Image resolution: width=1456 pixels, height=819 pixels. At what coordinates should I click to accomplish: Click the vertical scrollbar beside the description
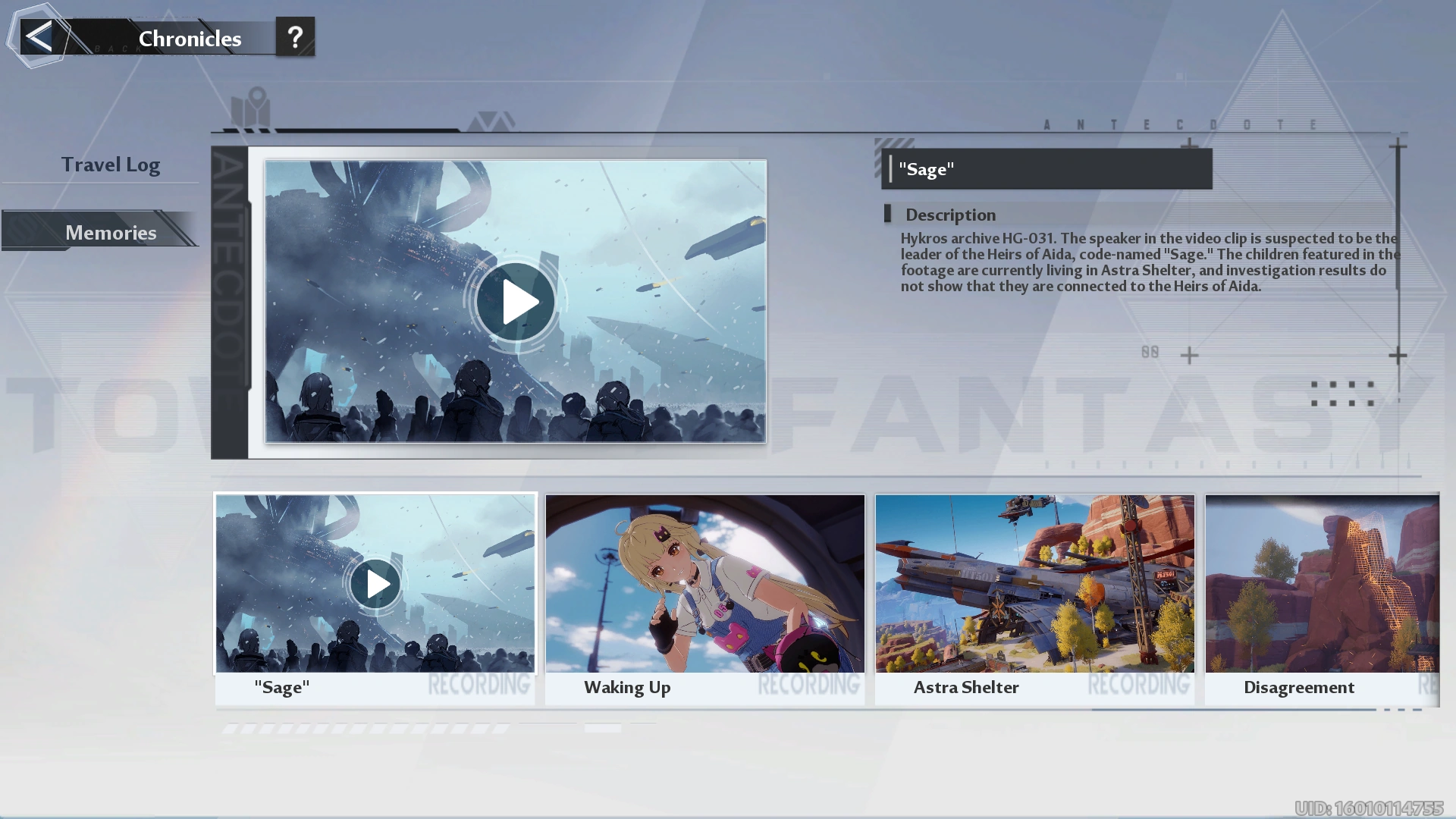click(x=1398, y=220)
